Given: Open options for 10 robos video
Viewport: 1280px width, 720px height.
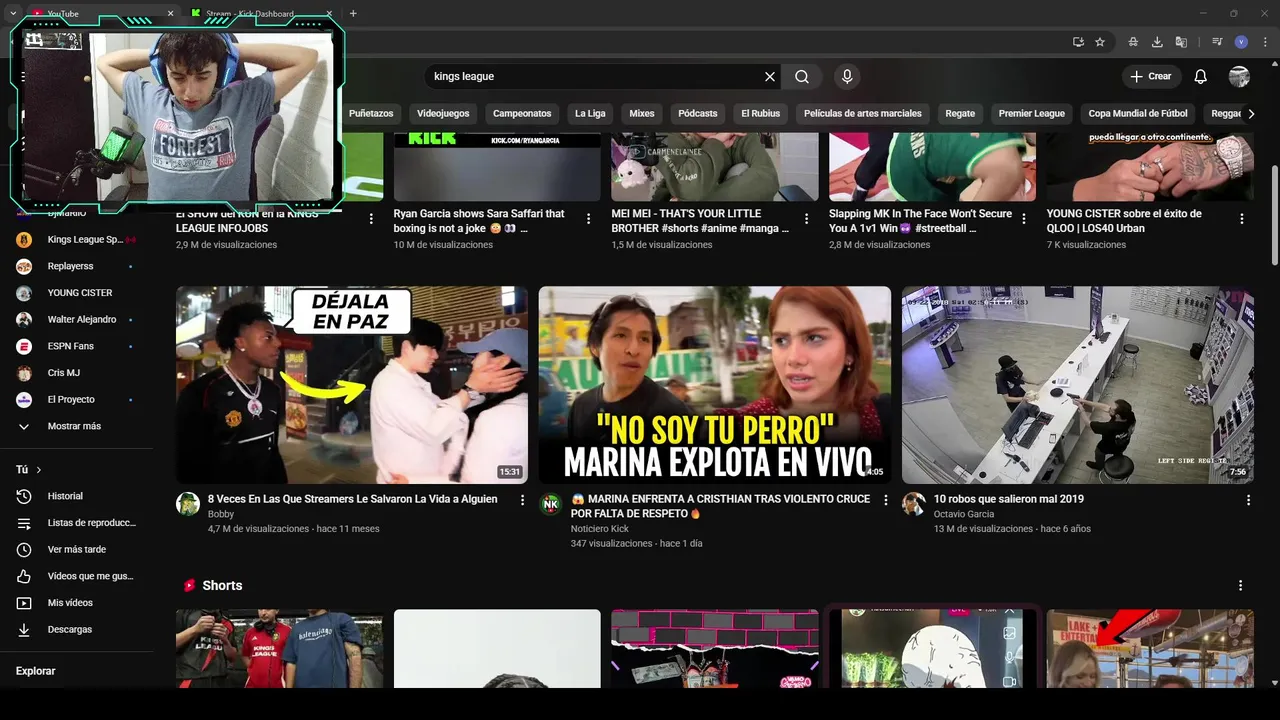Looking at the screenshot, I should tap(1247, 500).
